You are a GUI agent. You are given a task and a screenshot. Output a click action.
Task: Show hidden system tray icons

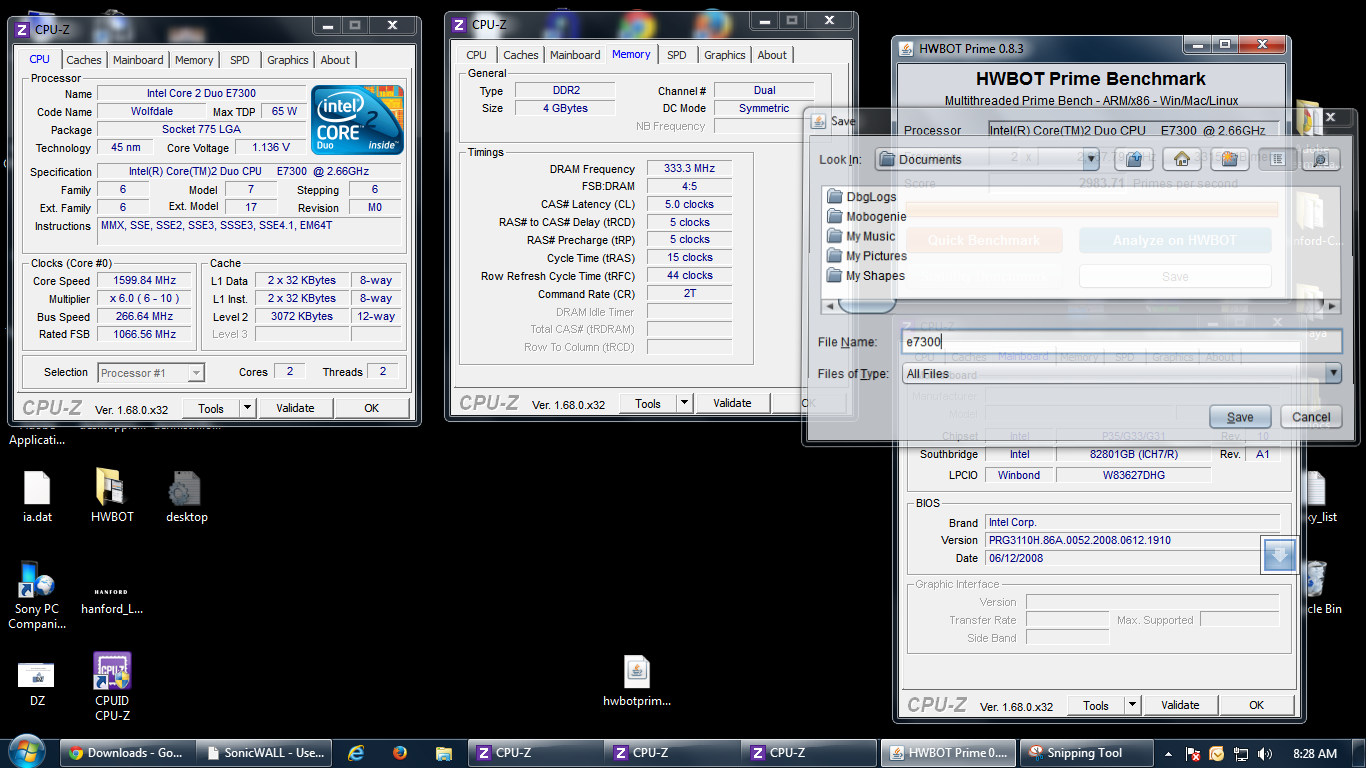click(x=1168, y=753)
